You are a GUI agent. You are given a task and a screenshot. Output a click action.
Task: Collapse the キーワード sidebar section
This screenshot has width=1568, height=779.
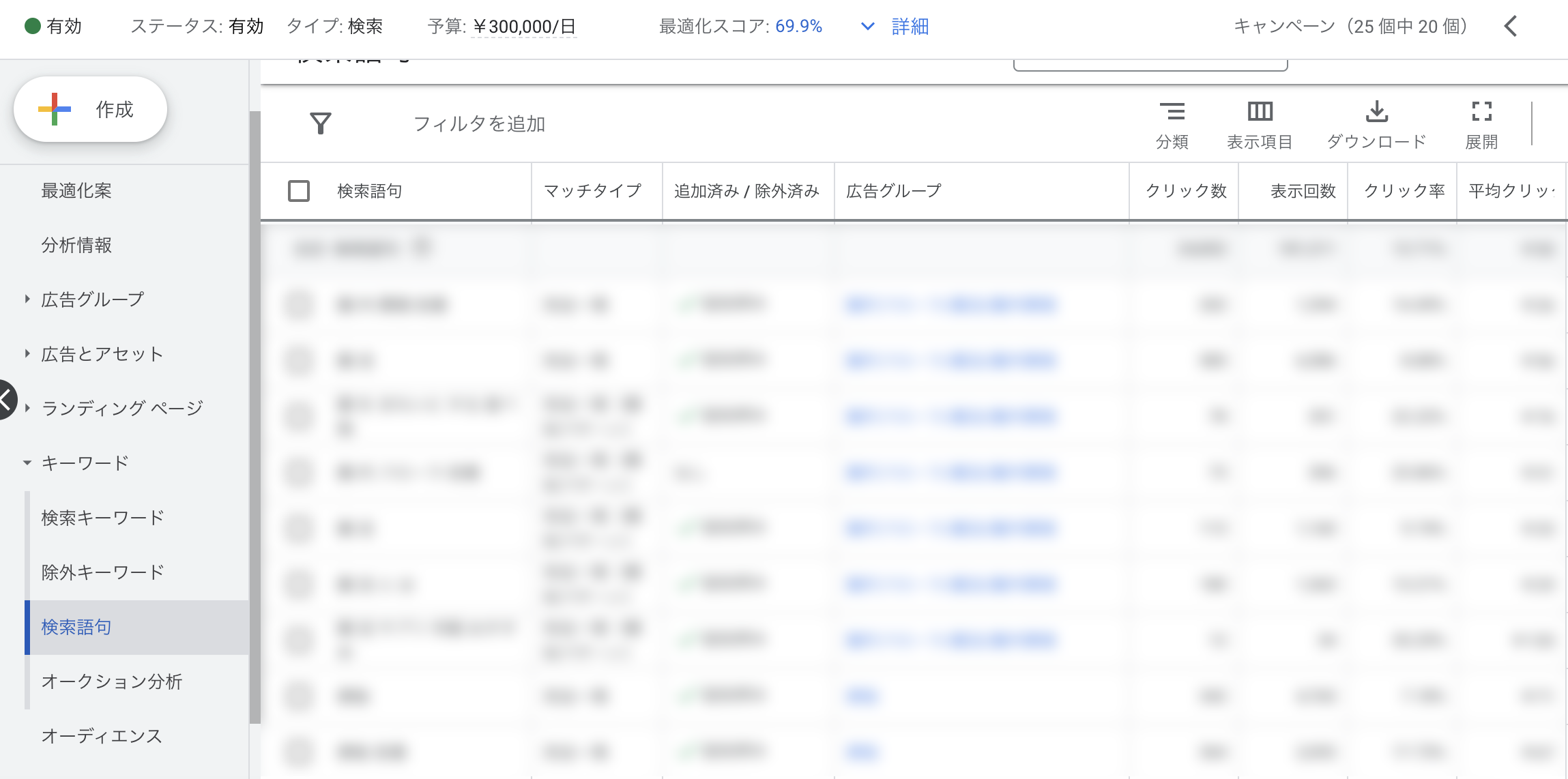(x=26, y=462)
